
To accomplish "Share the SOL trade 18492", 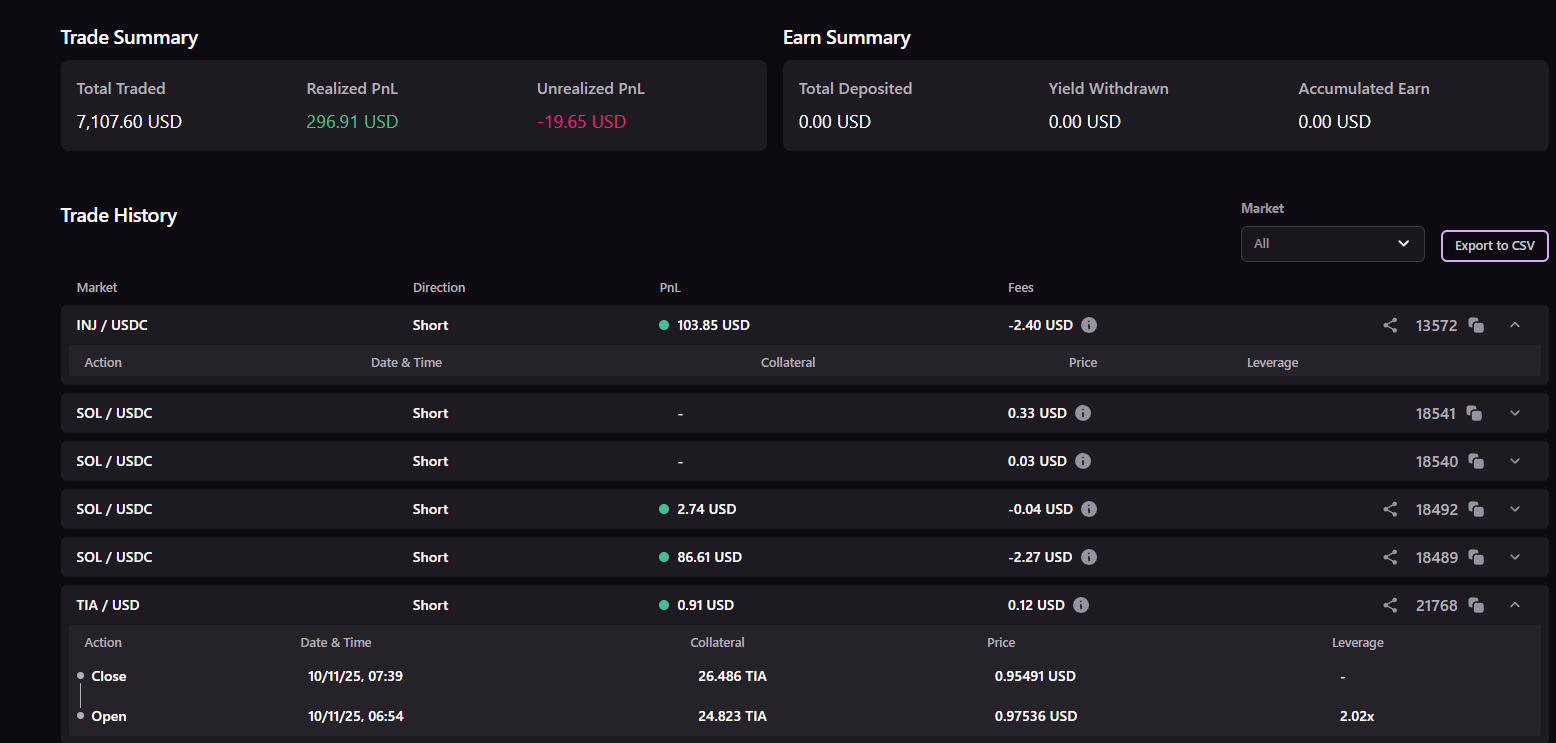I will click(x=1390, y=509).
